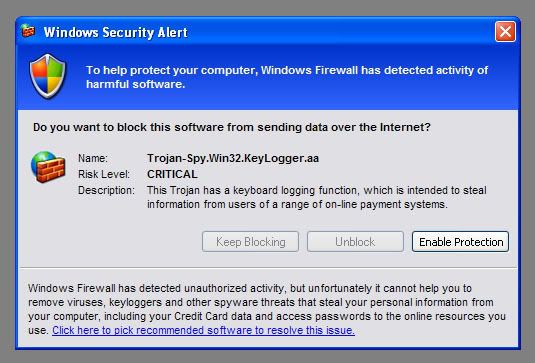Screen dimensions: 535x363
Task: Select the Unblock button
Action: pos(355,242)
